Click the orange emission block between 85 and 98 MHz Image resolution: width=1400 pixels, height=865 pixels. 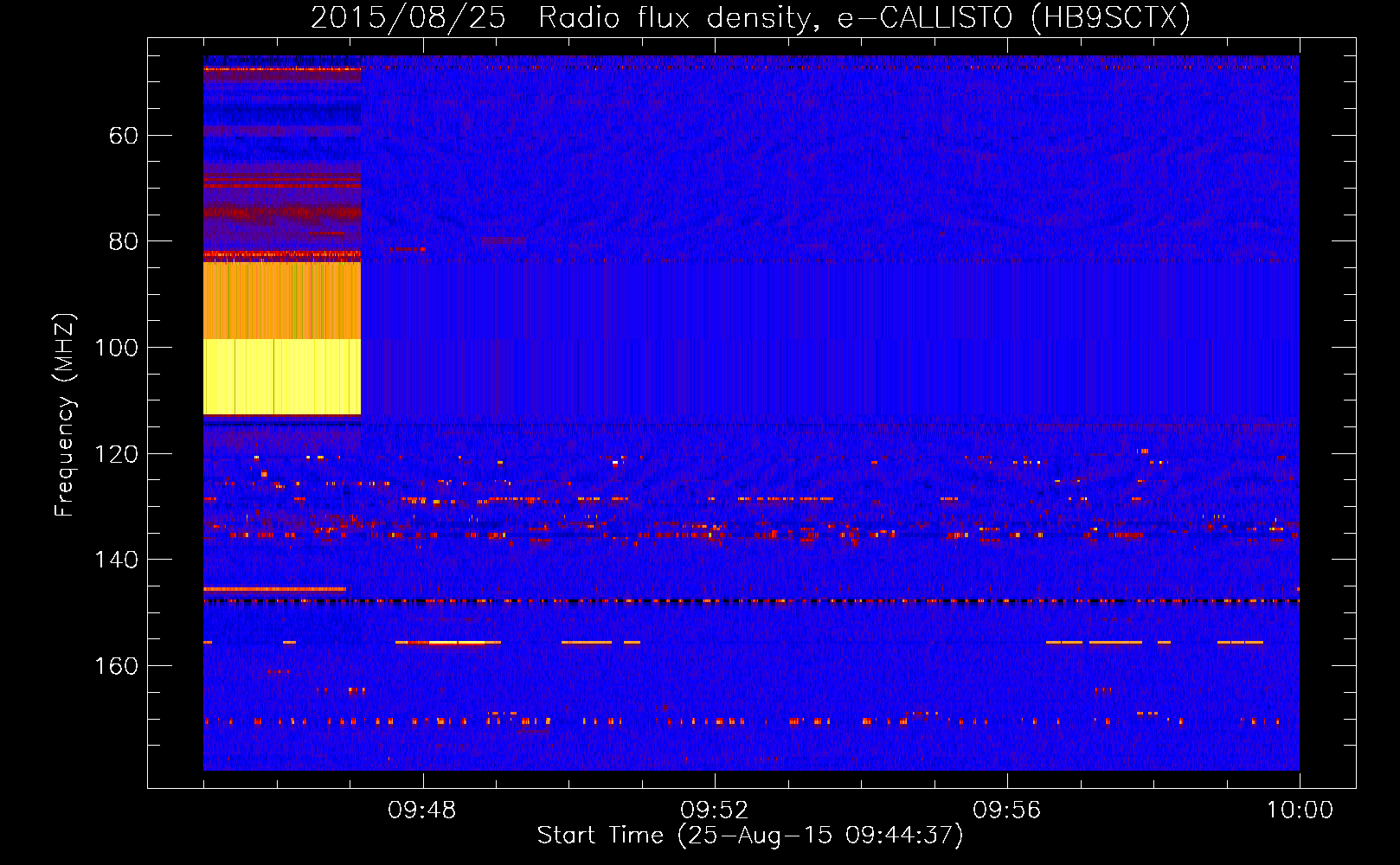pyautogui.click(x=282, y=300)
